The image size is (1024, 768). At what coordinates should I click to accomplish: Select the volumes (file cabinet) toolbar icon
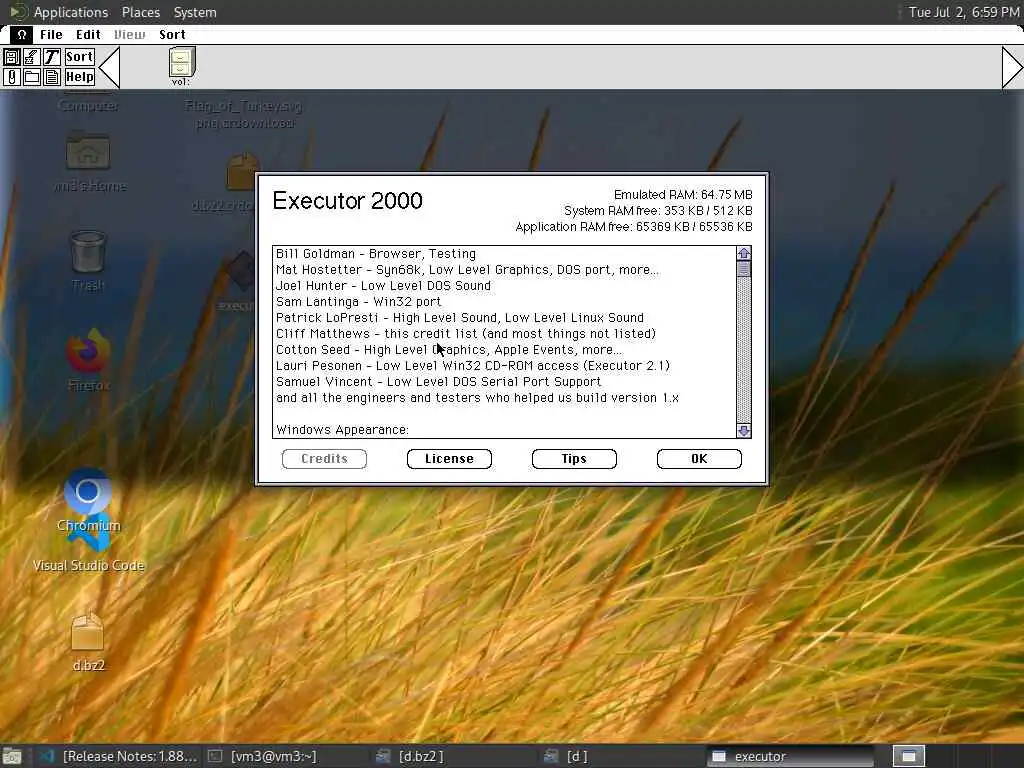pyautogui.click(x=11, y=57)
